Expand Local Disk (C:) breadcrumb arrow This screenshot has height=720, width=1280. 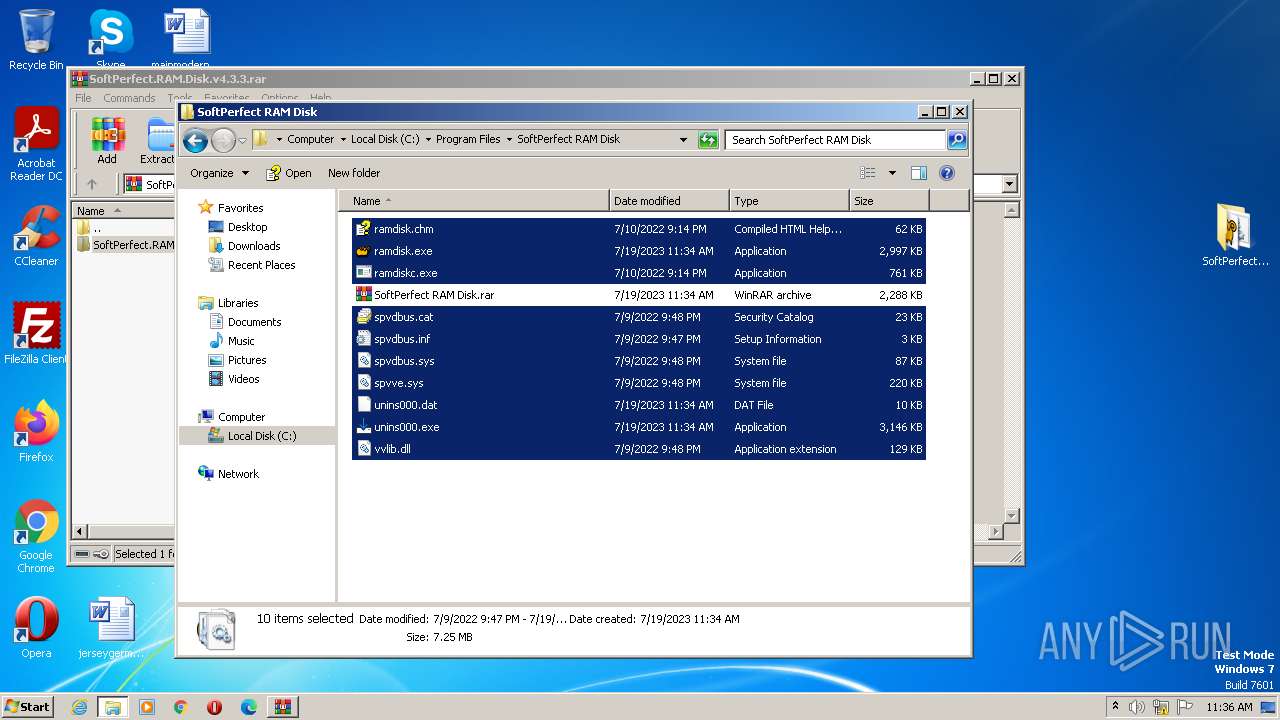click(428, 140)
